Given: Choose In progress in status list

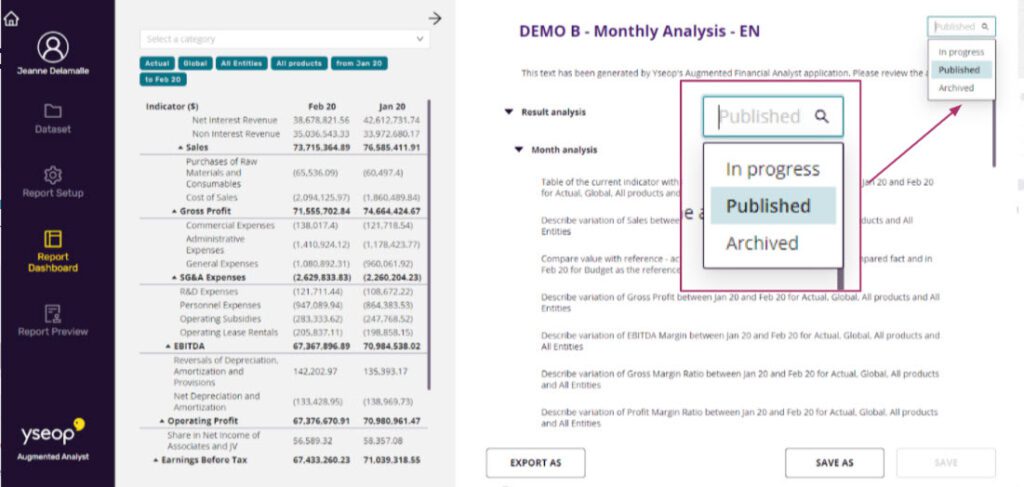Looking at the screenshot, I should 961,52.
